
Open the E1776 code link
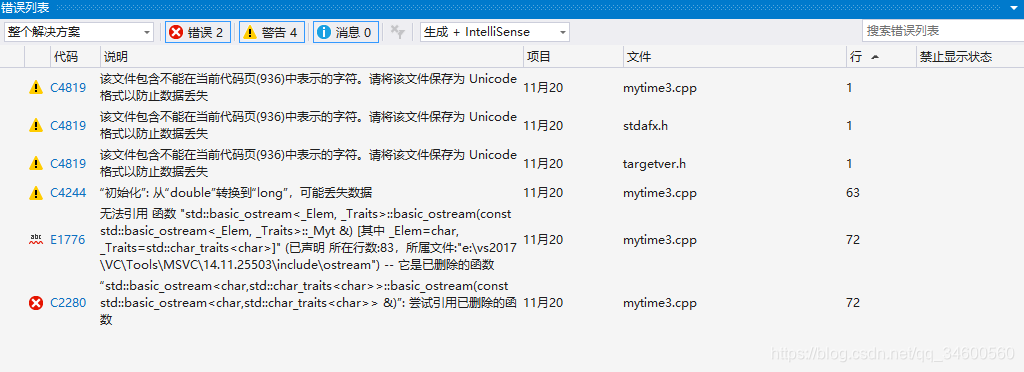(x=68, y=240)
